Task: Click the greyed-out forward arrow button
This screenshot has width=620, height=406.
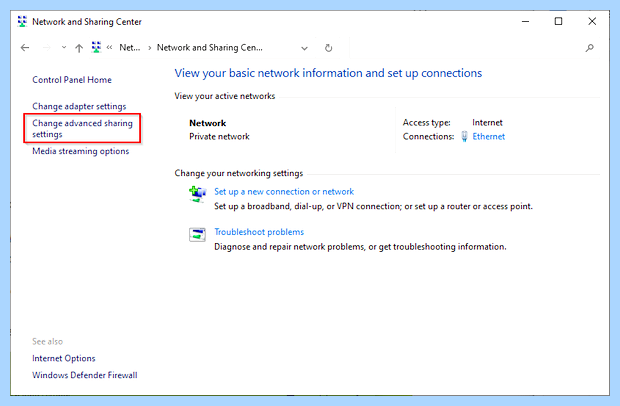Action: (47, 48)
